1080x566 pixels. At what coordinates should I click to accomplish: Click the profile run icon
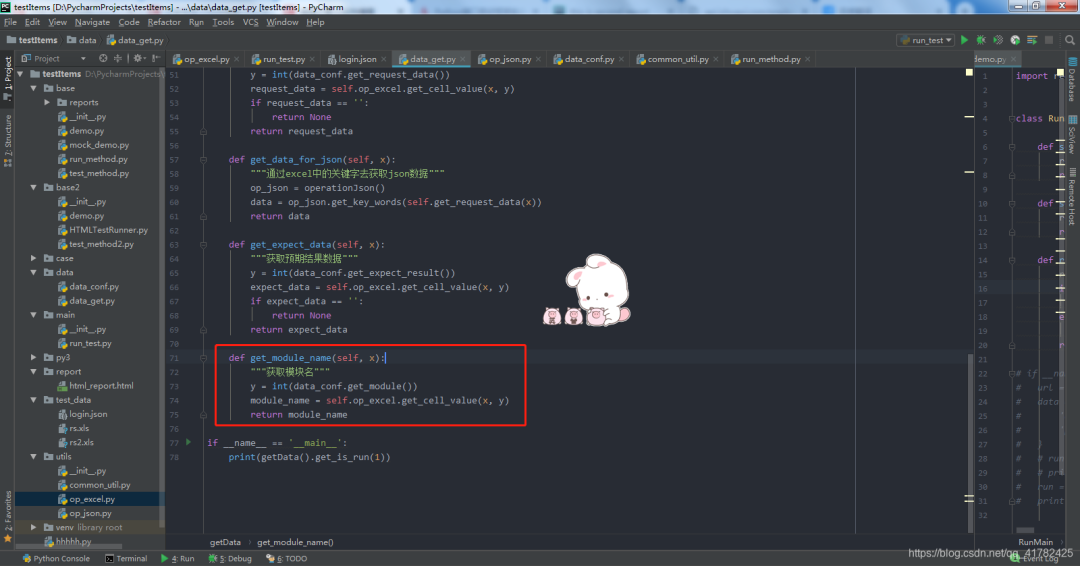click(1015, 40)
